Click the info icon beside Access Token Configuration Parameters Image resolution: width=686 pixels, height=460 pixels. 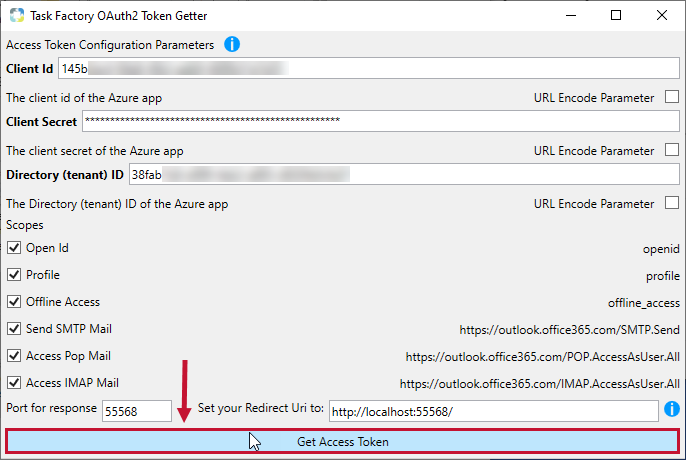tap(232, 44)
